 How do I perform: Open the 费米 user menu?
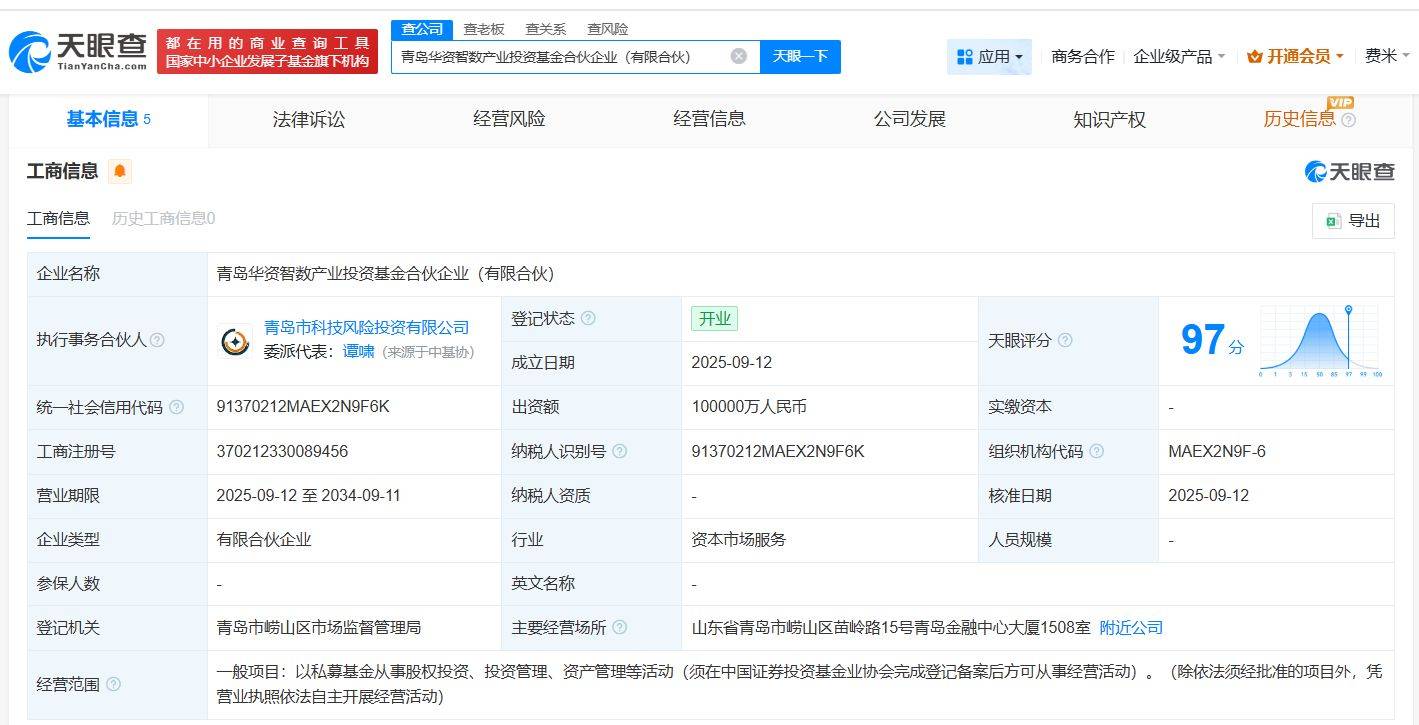[1387, 56]
